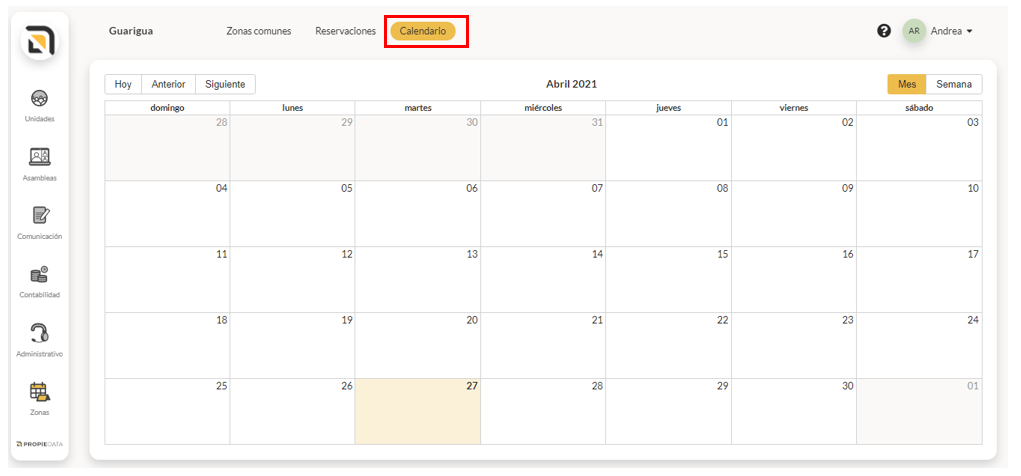Click day 12 in the calendar
Screen dimensions: 1021x476
point(292,279)
